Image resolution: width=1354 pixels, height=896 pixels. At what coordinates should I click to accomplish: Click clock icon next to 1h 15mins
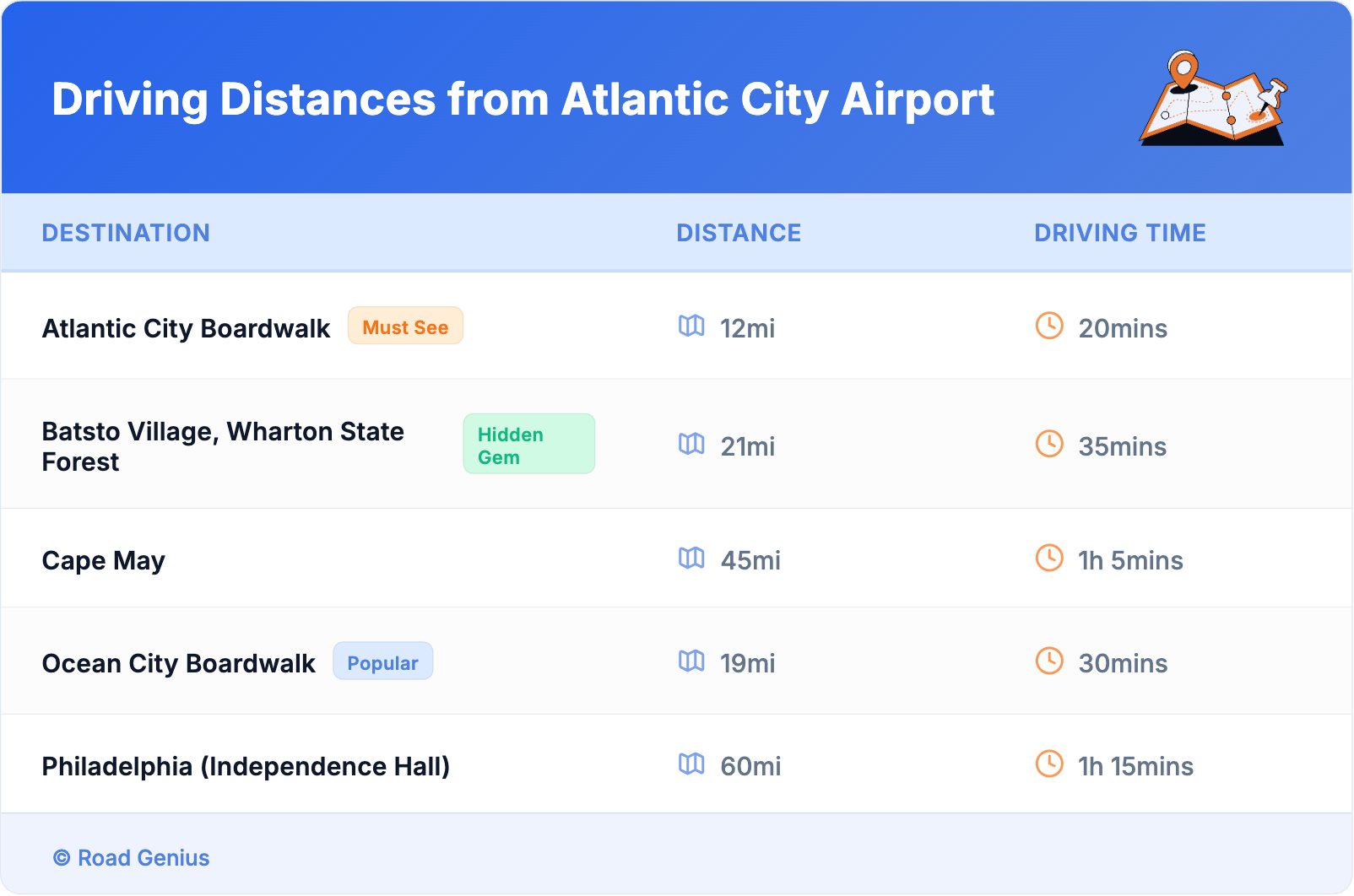[x=1049, y=764]
